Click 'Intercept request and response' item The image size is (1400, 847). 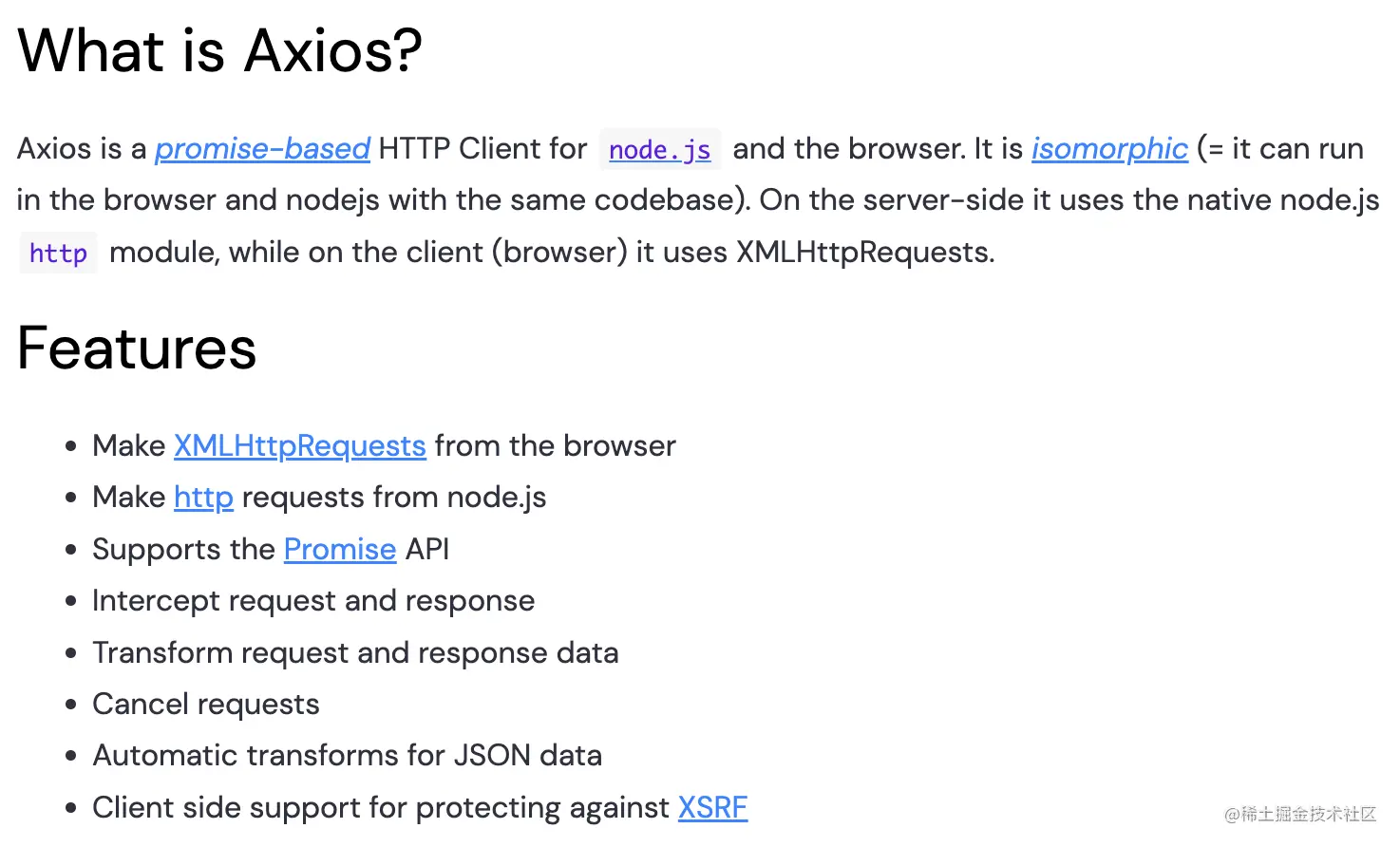[x=313, y=601]
